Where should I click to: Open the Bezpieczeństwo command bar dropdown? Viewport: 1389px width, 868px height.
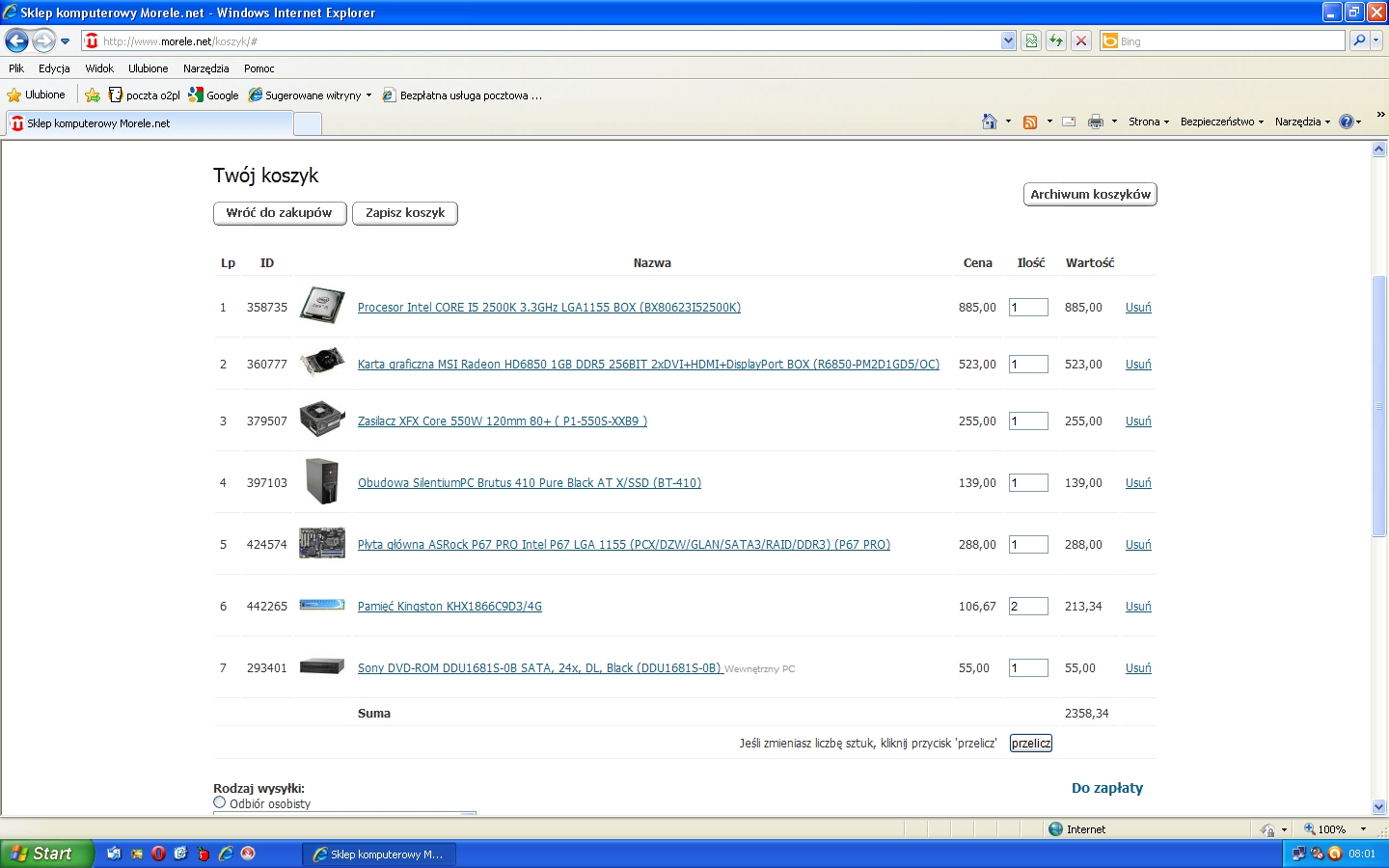click(1222, 122)
